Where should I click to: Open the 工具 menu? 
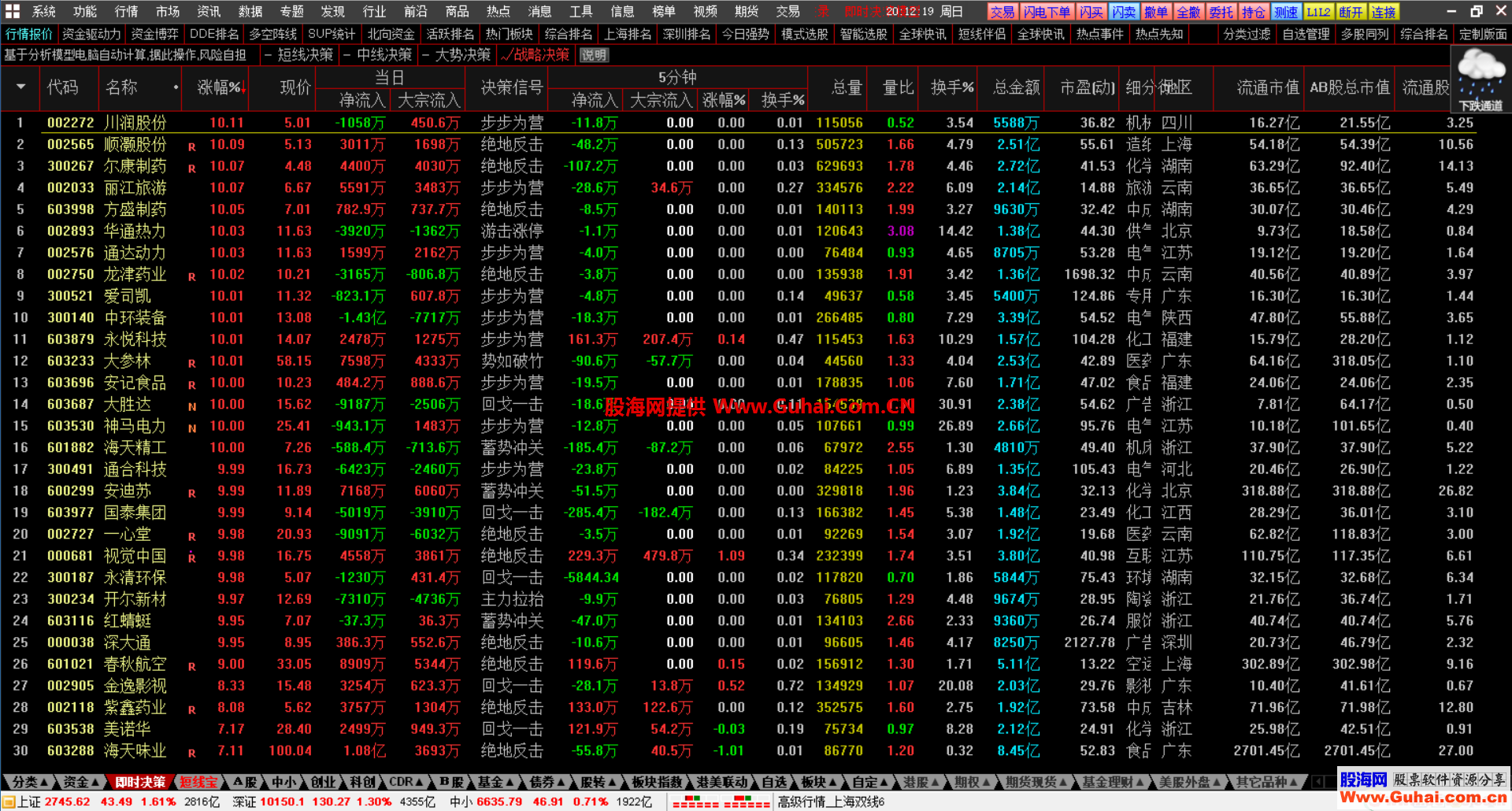click(580, 12)
